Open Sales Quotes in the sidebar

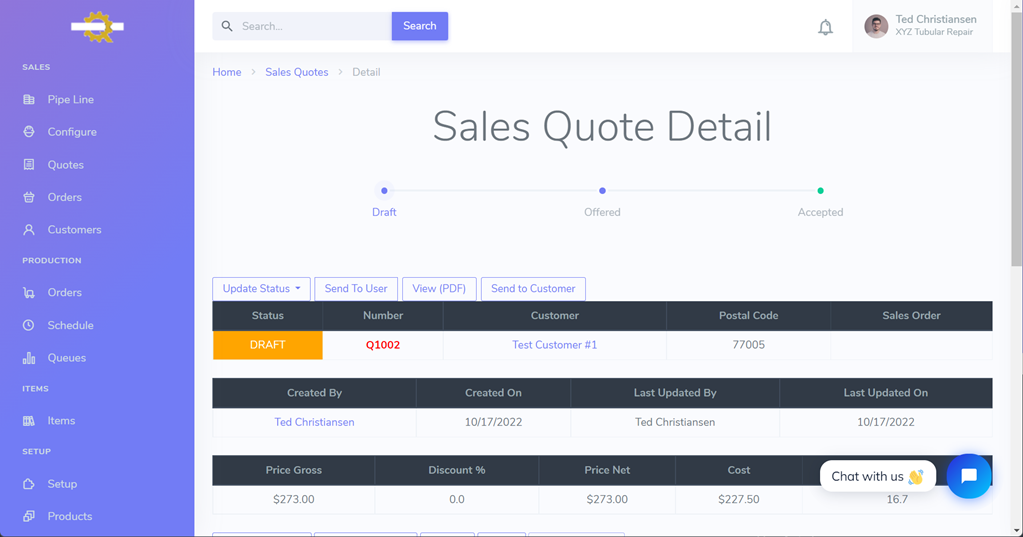[65, 165]
